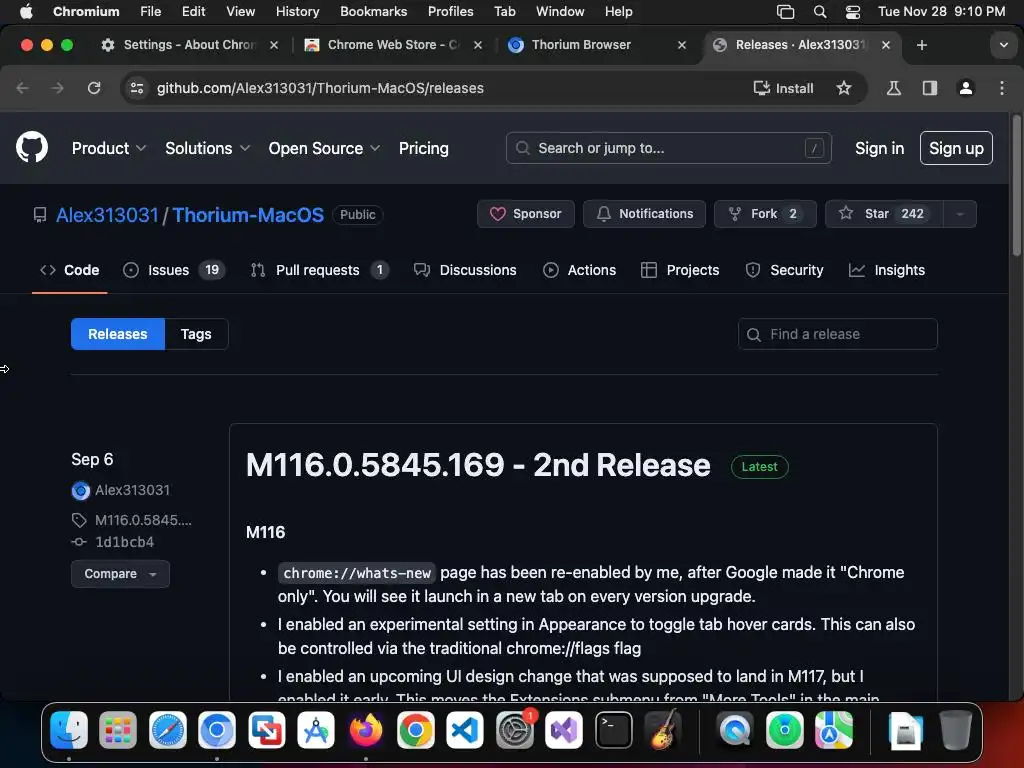Click the browser forward arrow
This screenshot has height=768, width=1024.
tap(57, 88)
